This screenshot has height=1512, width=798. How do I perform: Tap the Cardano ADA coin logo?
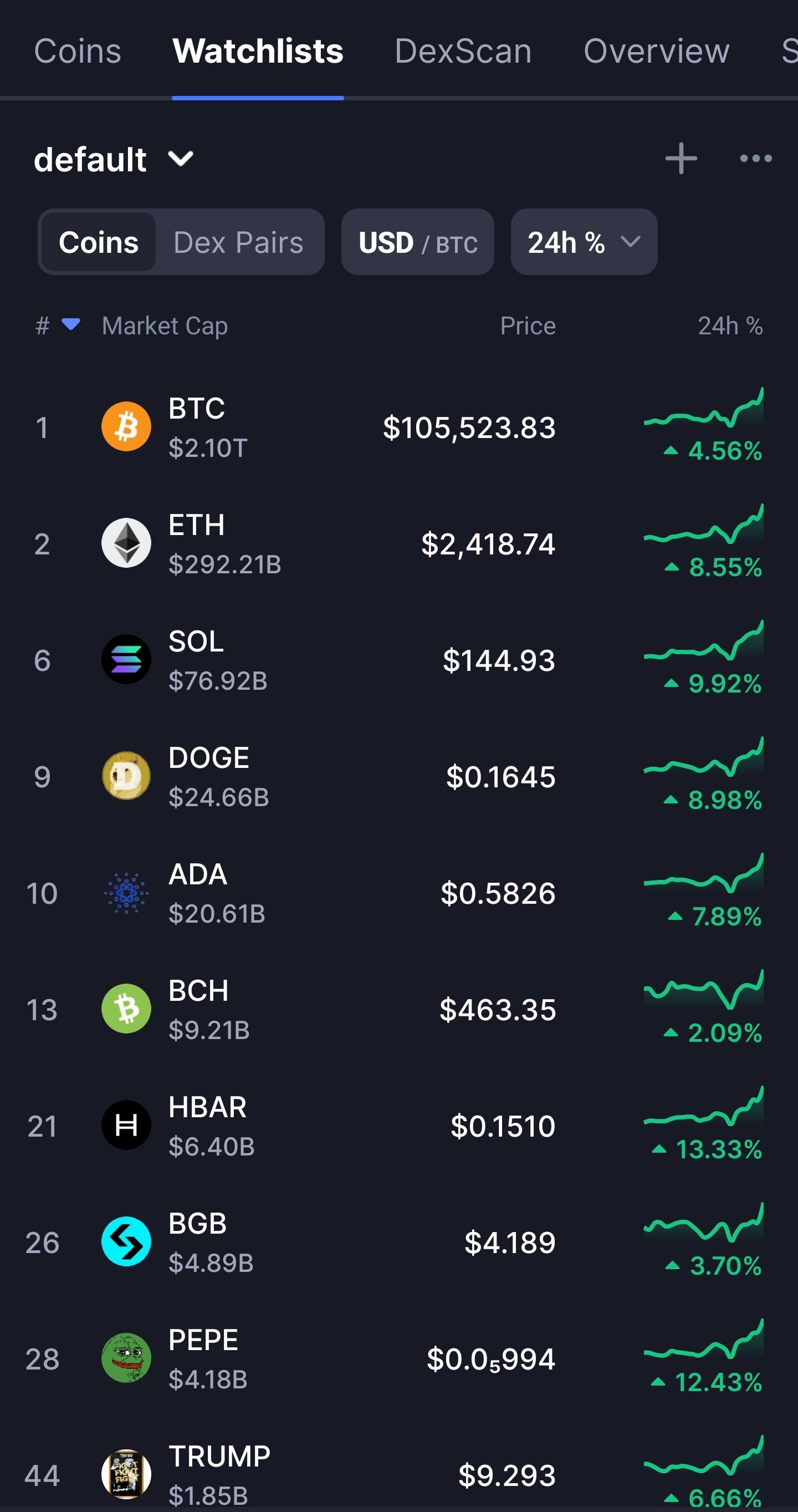pyautogui.click(x=126, y=892)
